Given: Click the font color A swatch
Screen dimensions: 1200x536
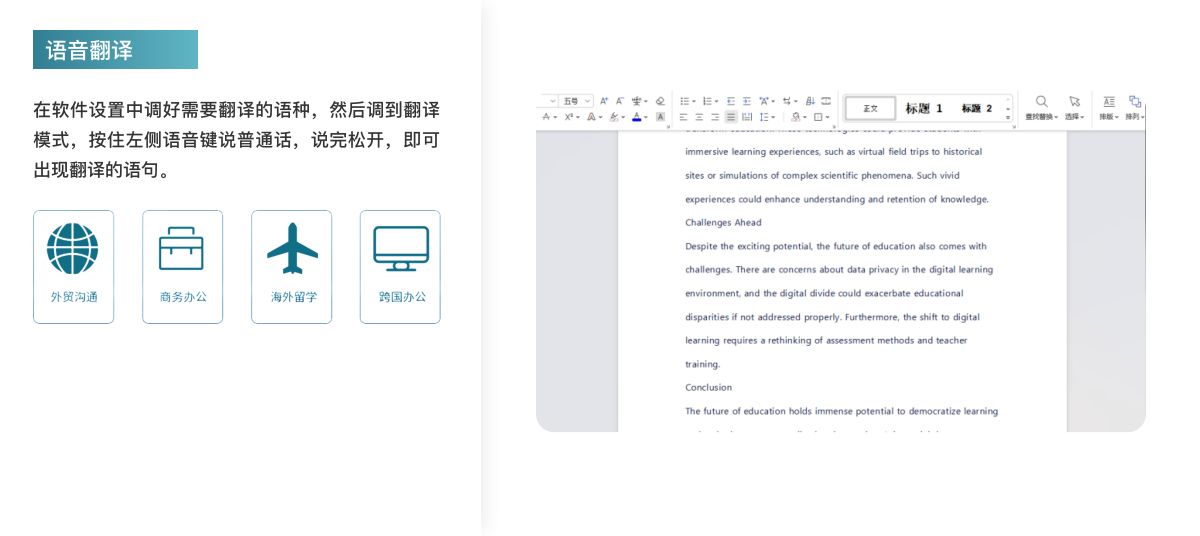Looking at the screenshot, I should coord(637,117).
